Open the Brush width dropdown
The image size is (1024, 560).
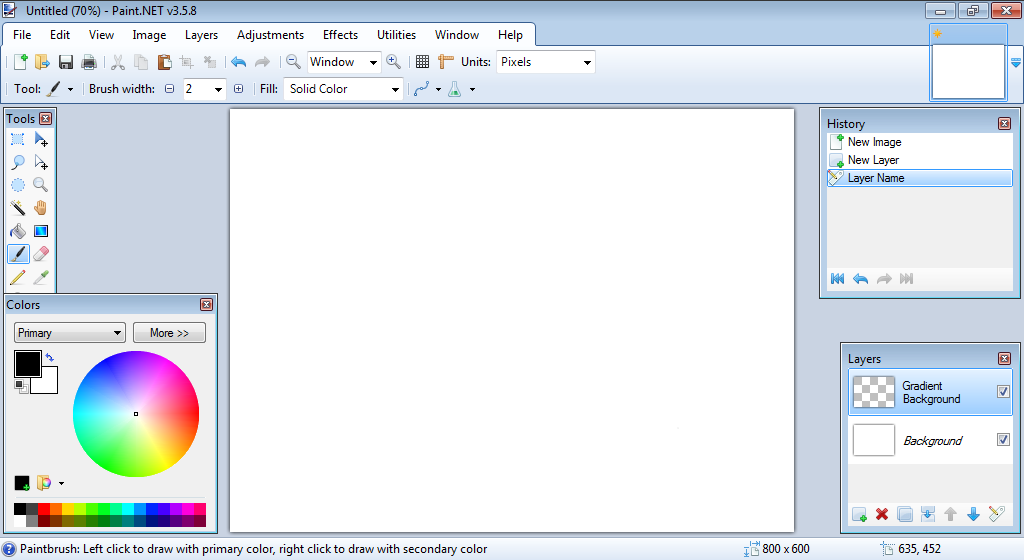pos(218,89)
